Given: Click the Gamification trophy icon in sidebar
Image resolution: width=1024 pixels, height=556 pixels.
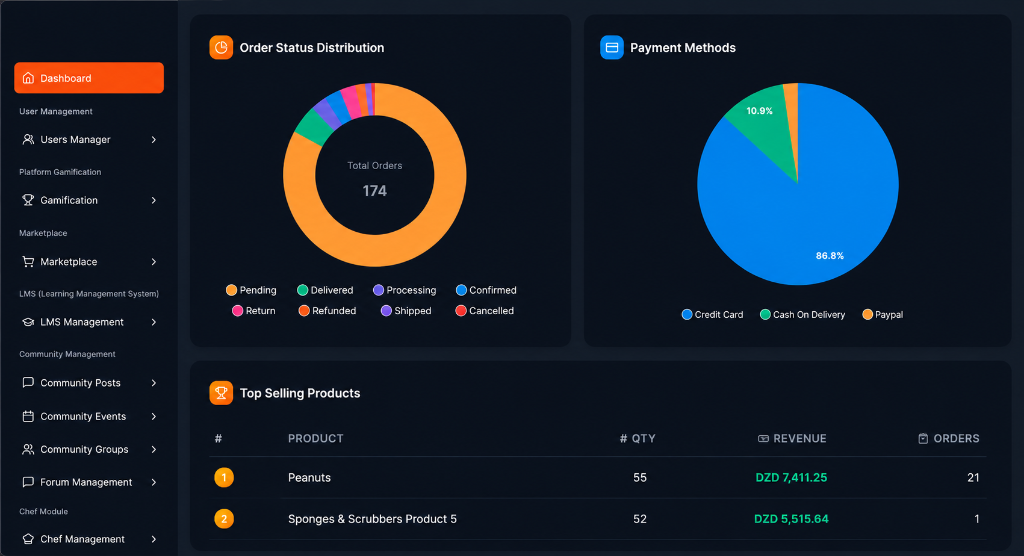Looking at the screenshot, I should [x=28, y=200].
